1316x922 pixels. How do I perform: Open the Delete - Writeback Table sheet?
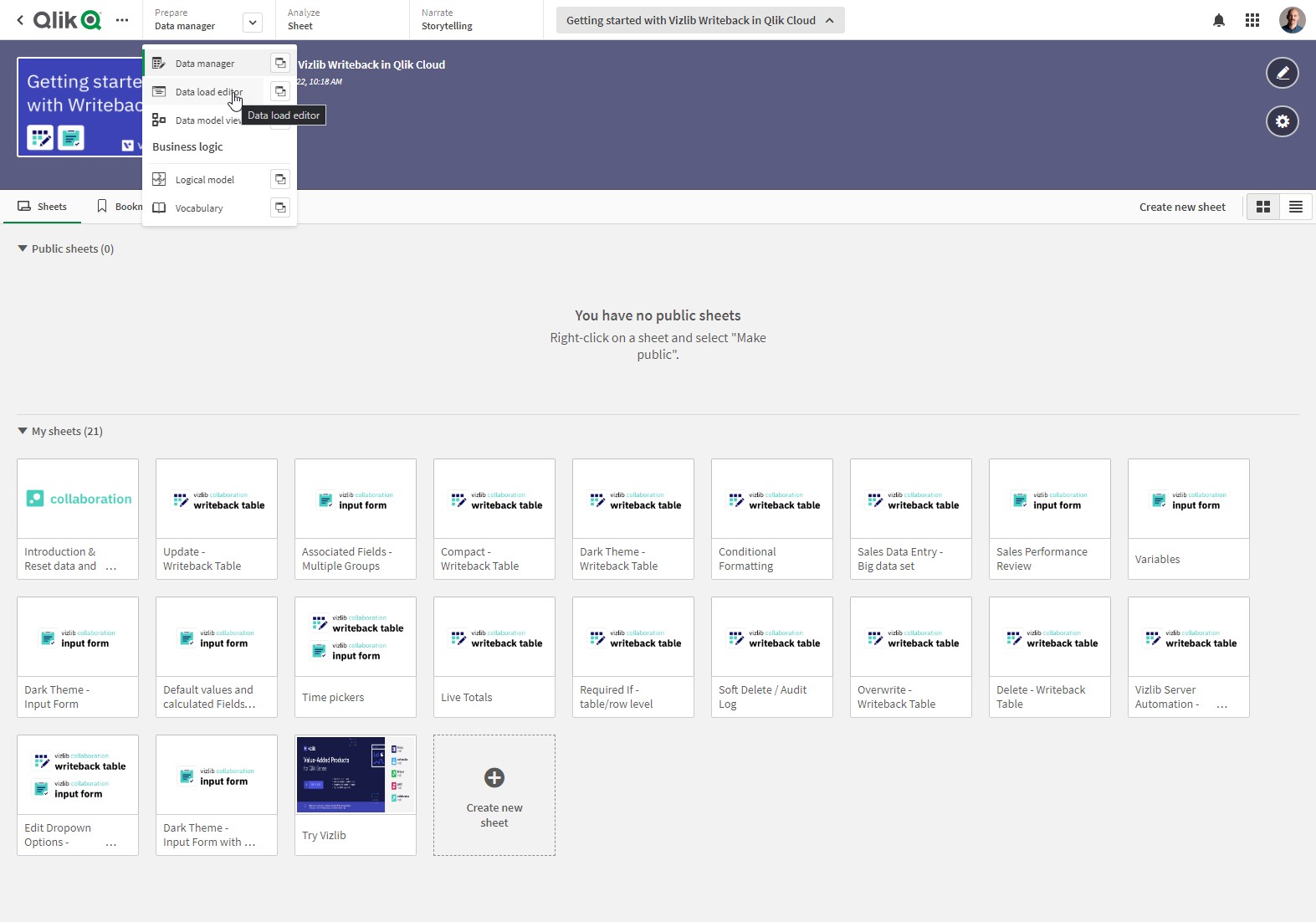(x=1050, y=657)
